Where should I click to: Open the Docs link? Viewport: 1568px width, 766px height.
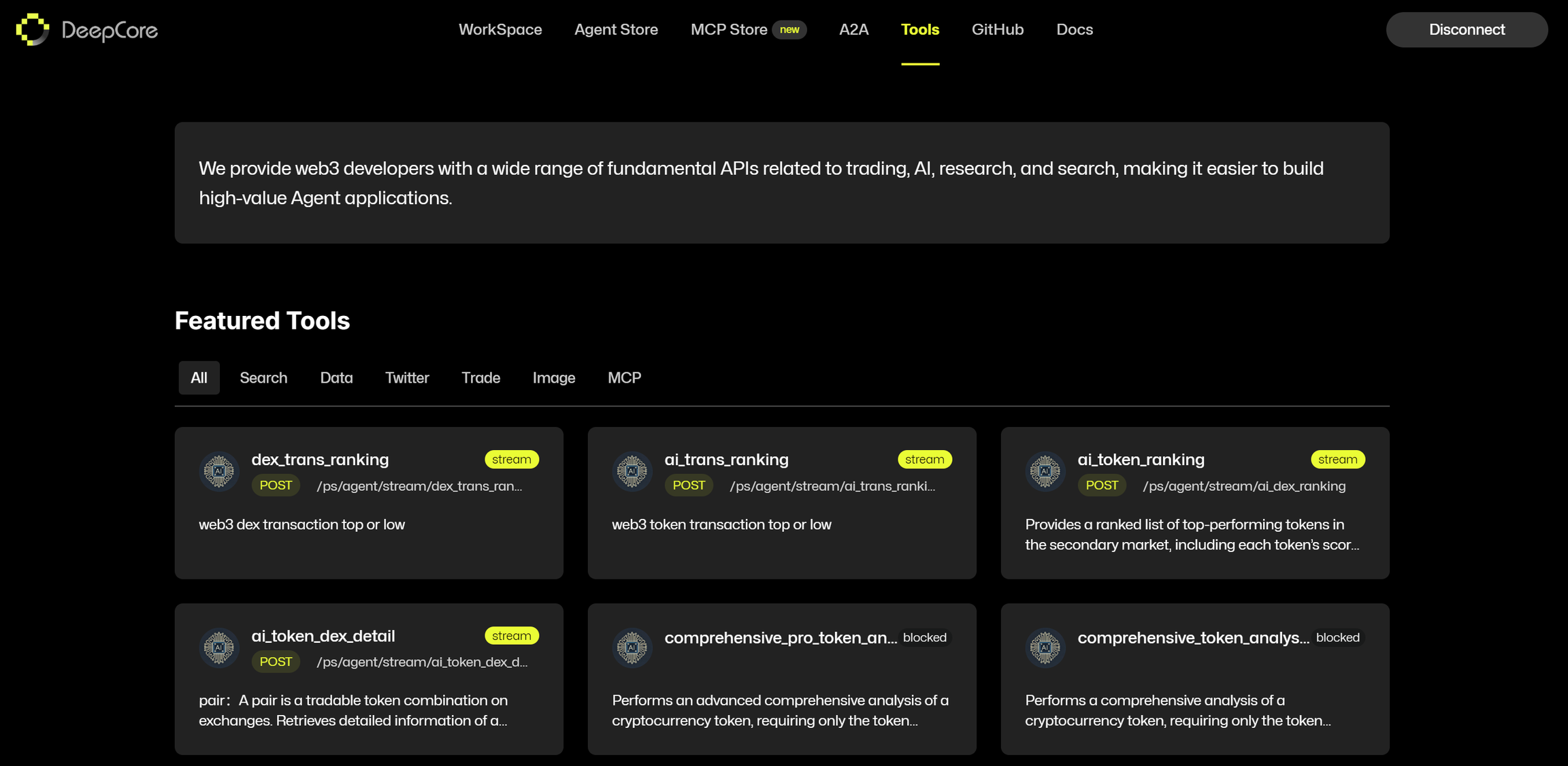(x=1075, y=30)
